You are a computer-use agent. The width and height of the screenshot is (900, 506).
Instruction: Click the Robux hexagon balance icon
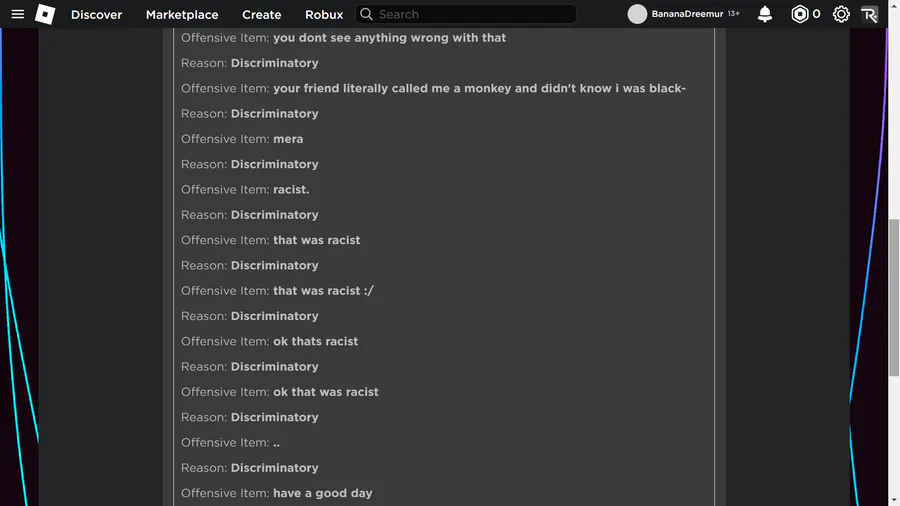pyautogui.click(x=799, y=14)
